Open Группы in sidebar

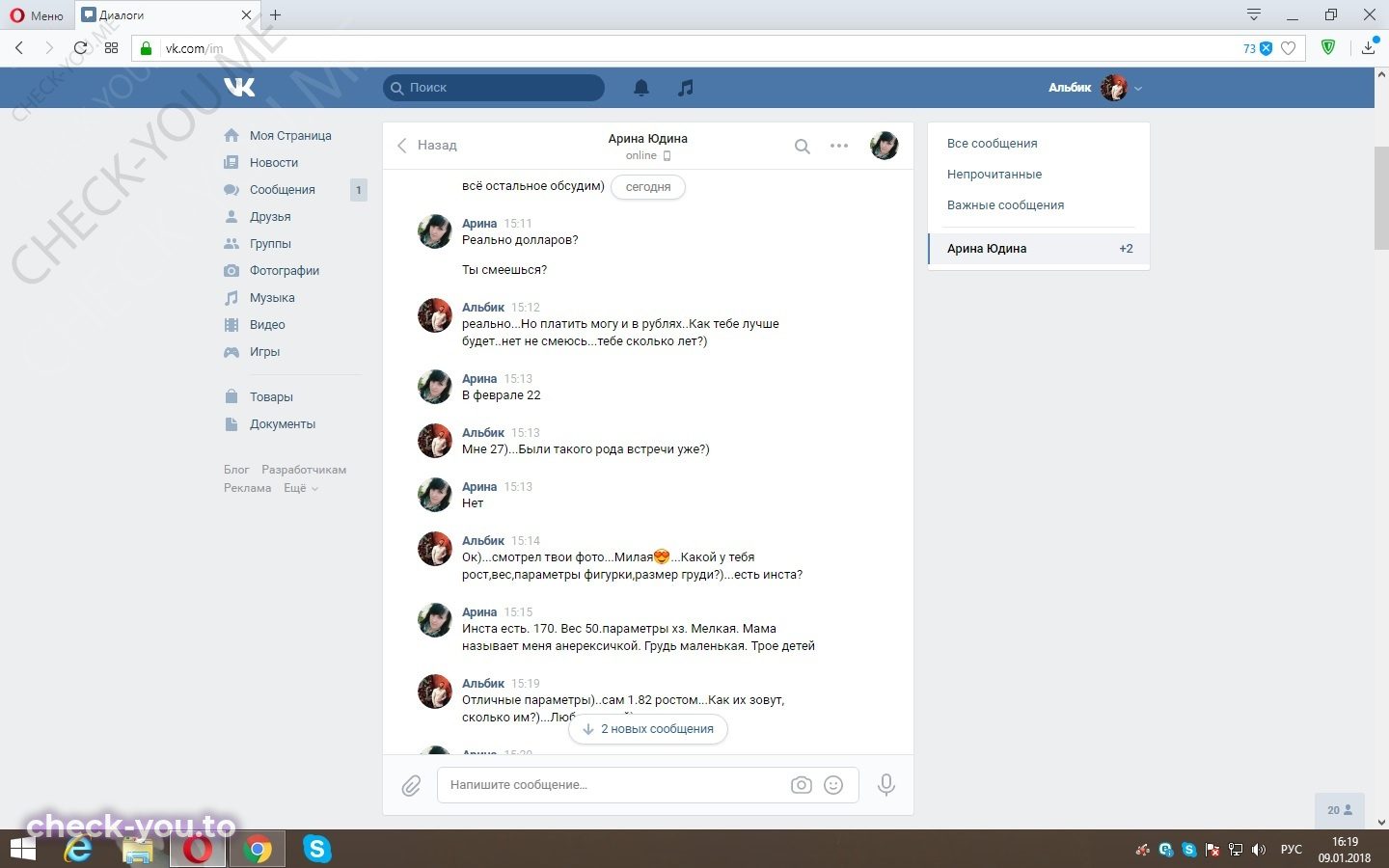point(270,244)
